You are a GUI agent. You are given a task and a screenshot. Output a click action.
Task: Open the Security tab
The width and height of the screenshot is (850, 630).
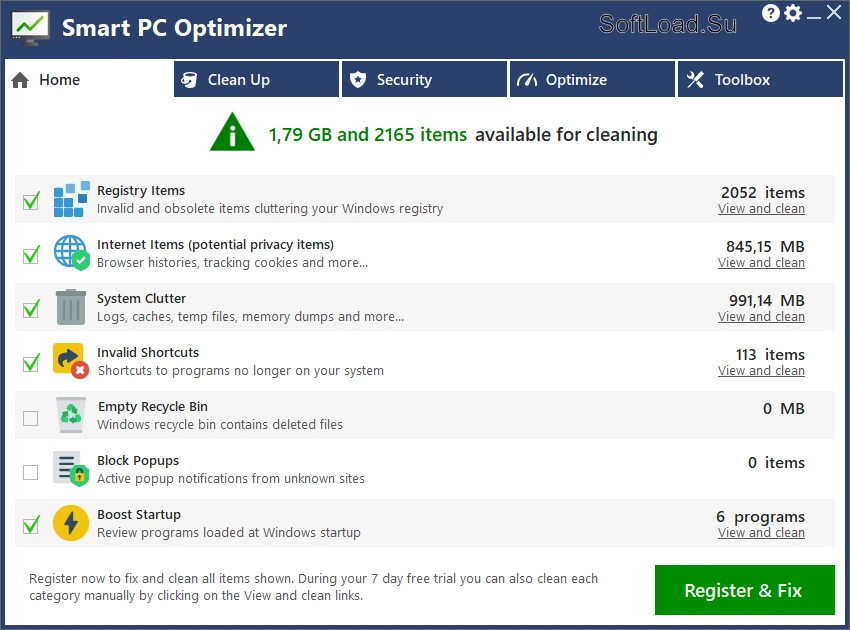coord(424,79)
